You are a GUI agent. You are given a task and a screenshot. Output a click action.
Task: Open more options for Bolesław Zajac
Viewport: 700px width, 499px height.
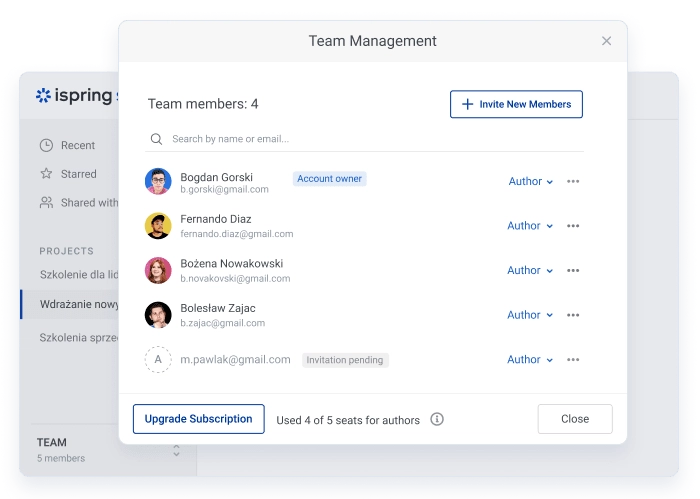coord(573,315)
